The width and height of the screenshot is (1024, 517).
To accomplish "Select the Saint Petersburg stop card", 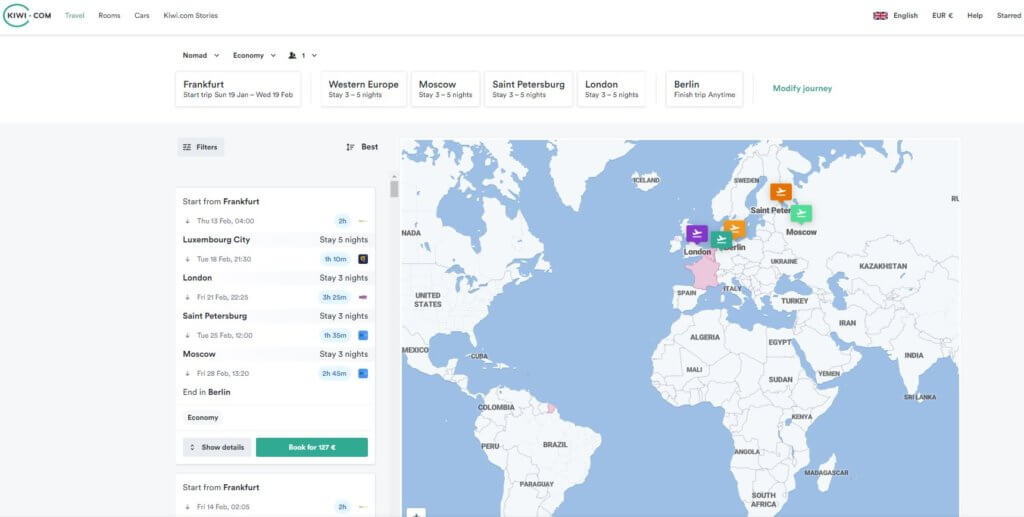I will coord(529,89).
